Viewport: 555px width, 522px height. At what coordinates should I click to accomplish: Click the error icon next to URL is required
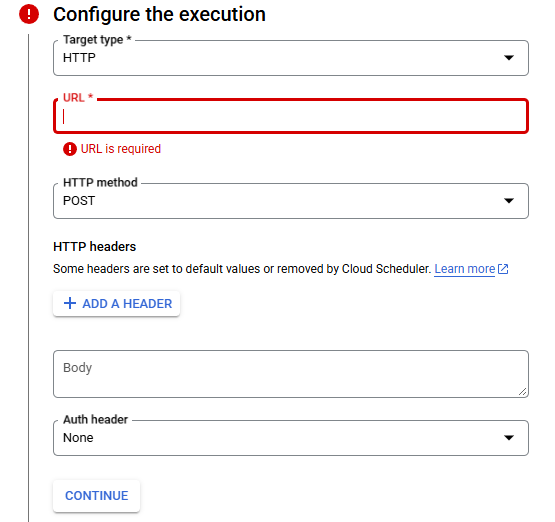click(70, 149)
